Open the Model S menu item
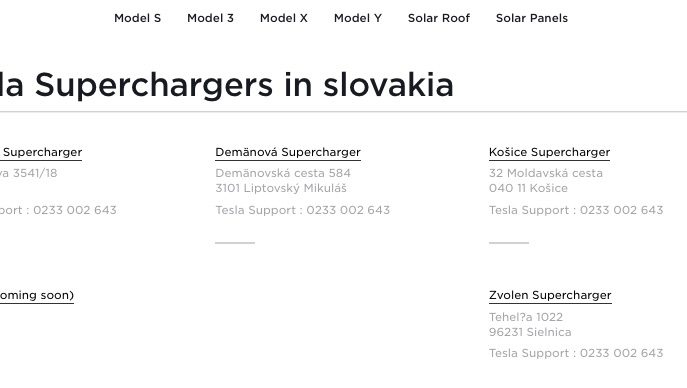This screenshot has height=388, width=687. tap(138, 18)
